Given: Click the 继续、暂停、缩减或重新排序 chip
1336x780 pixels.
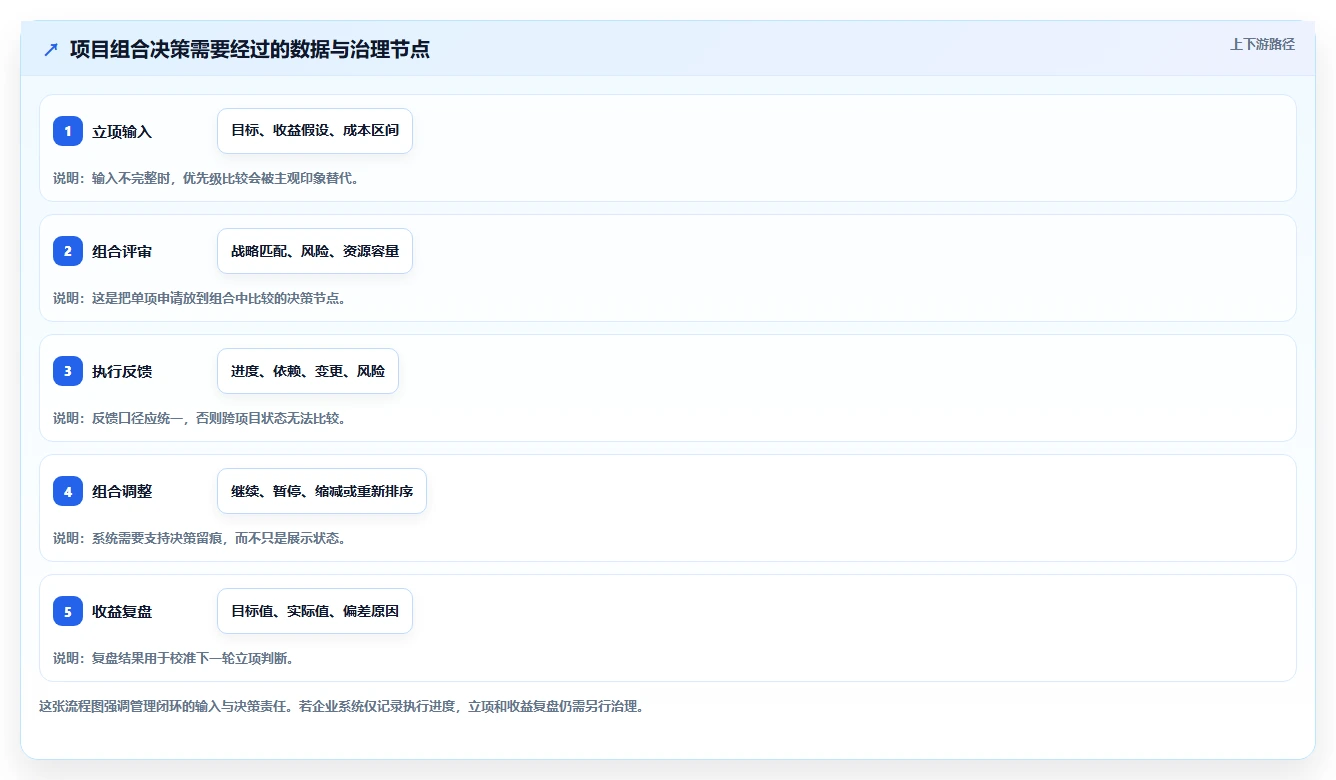Looking at the screenshot, I should click(x=322, y=491).
